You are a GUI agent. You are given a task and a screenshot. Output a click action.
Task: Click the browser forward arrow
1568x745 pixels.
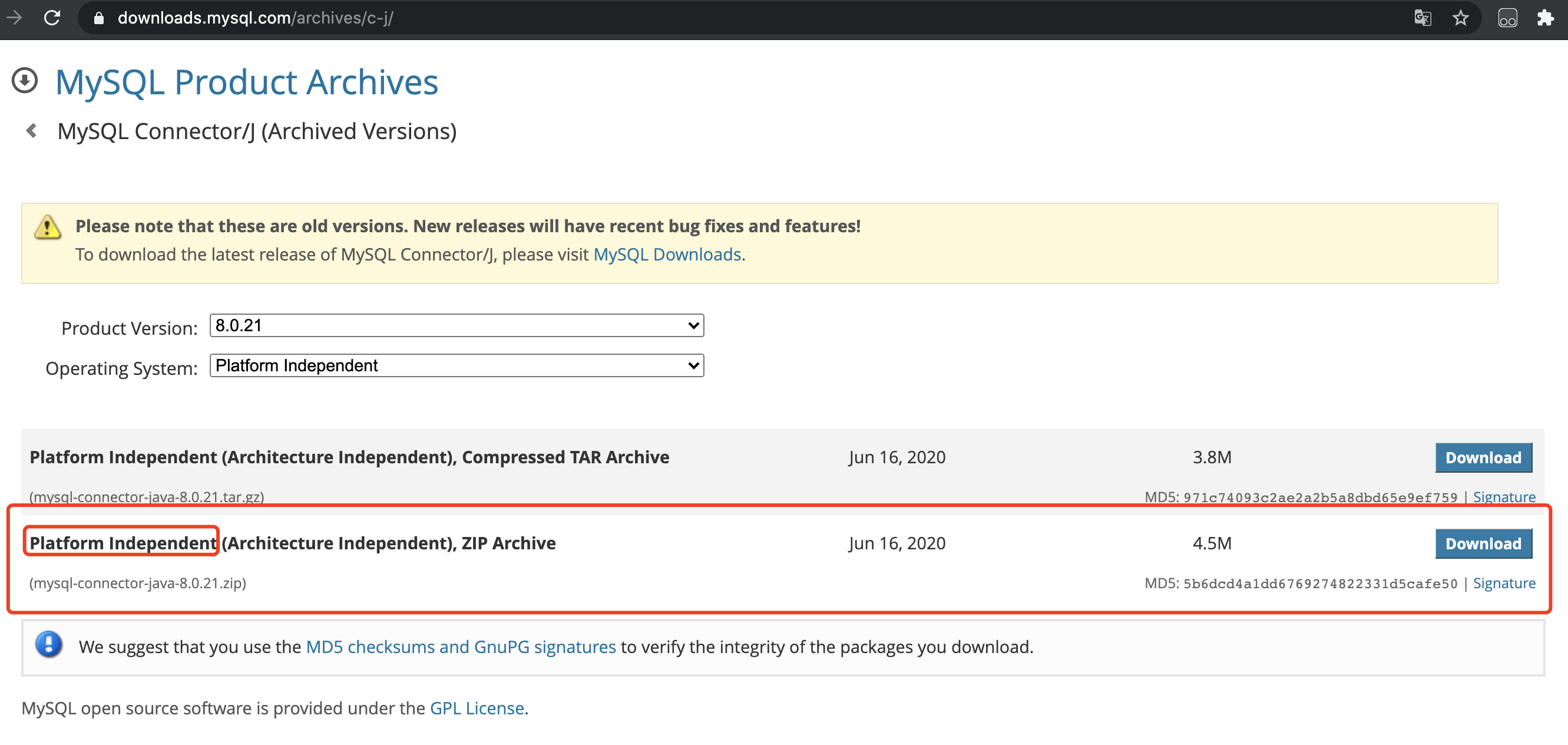[14, 18]
